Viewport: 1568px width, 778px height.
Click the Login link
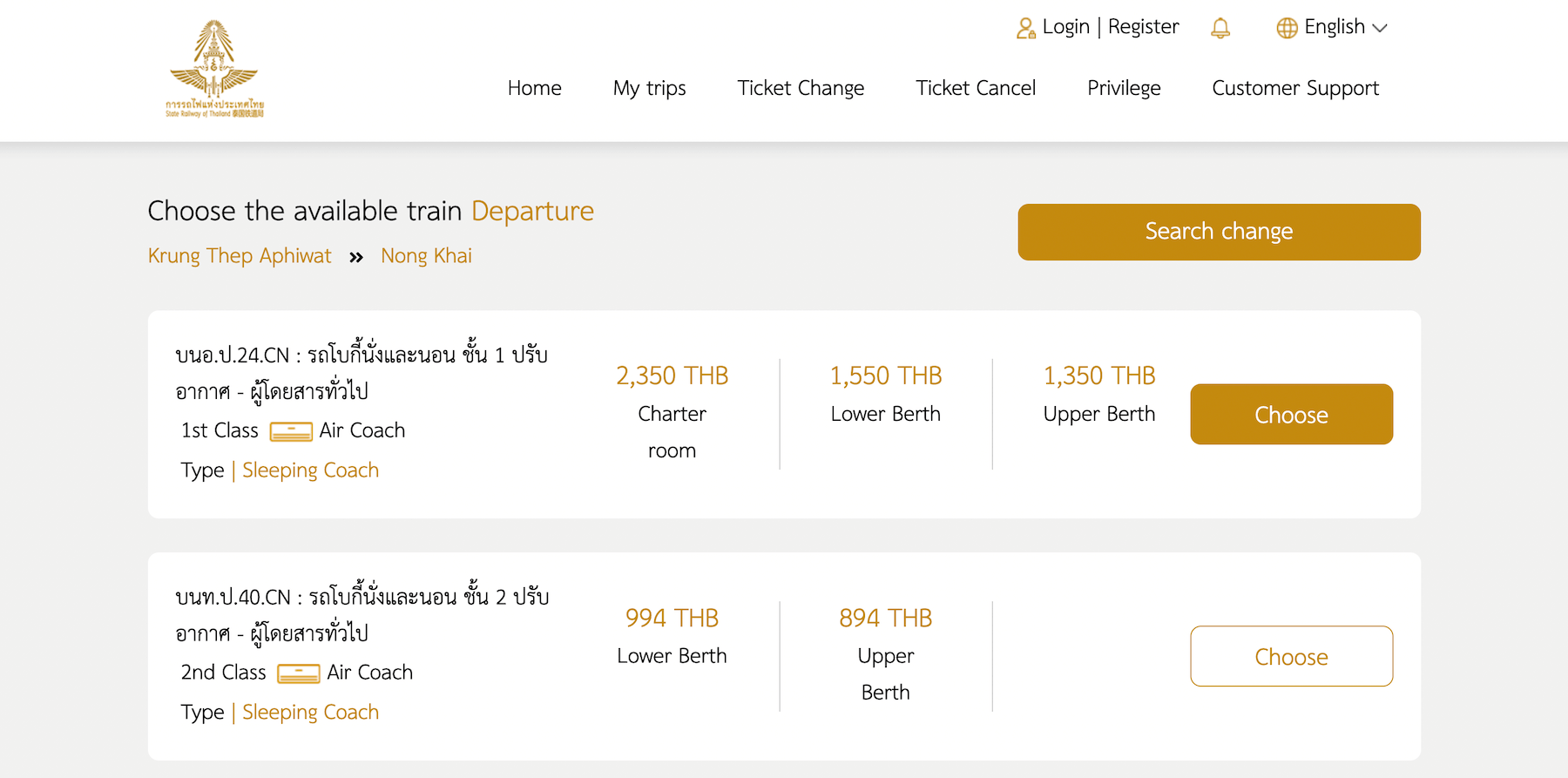coord(1066,27)
